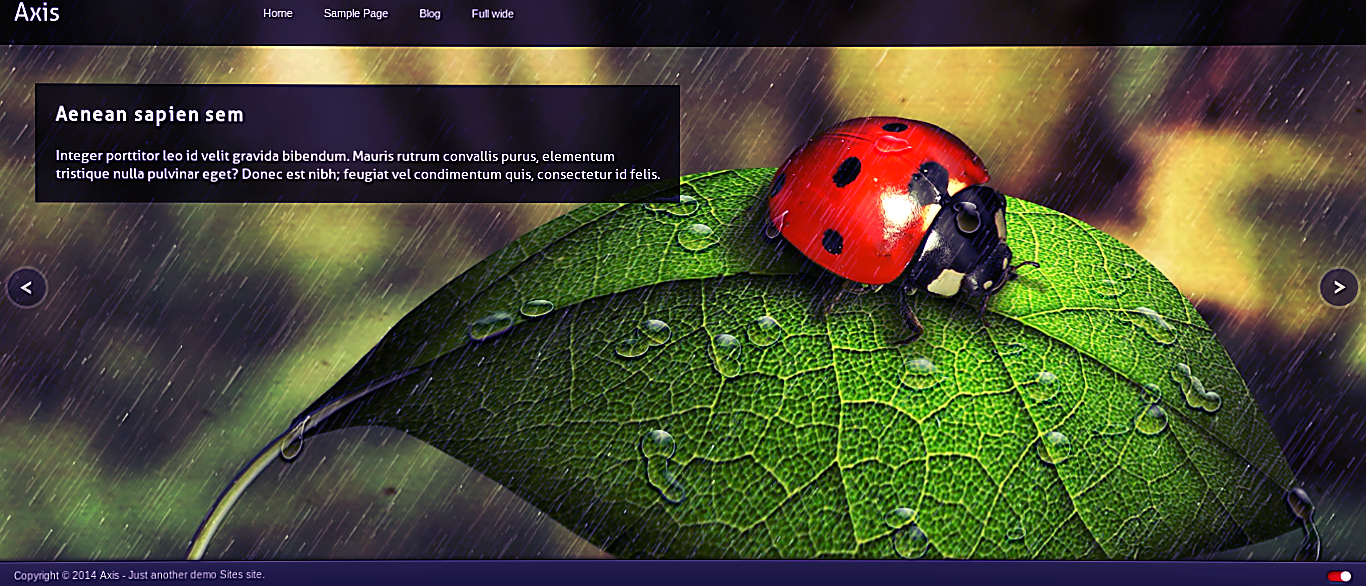Go to the previous slide arrow
This screenshot has height=586, width=1366.
(27, 288)
